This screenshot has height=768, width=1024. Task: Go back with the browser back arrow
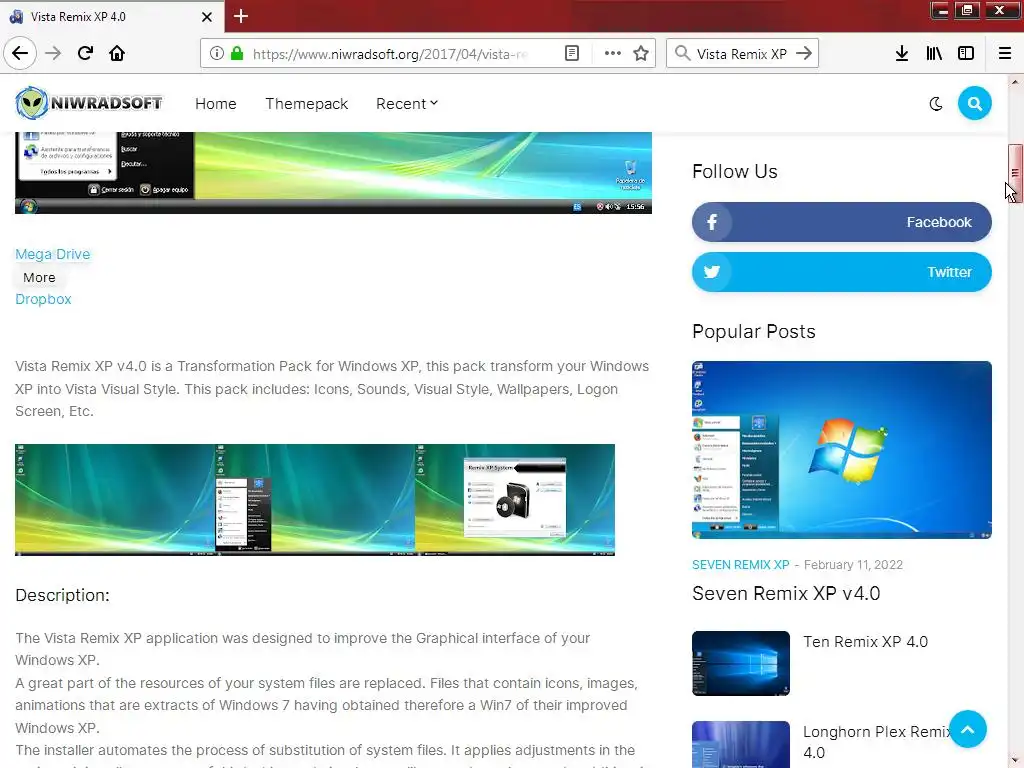20,53
